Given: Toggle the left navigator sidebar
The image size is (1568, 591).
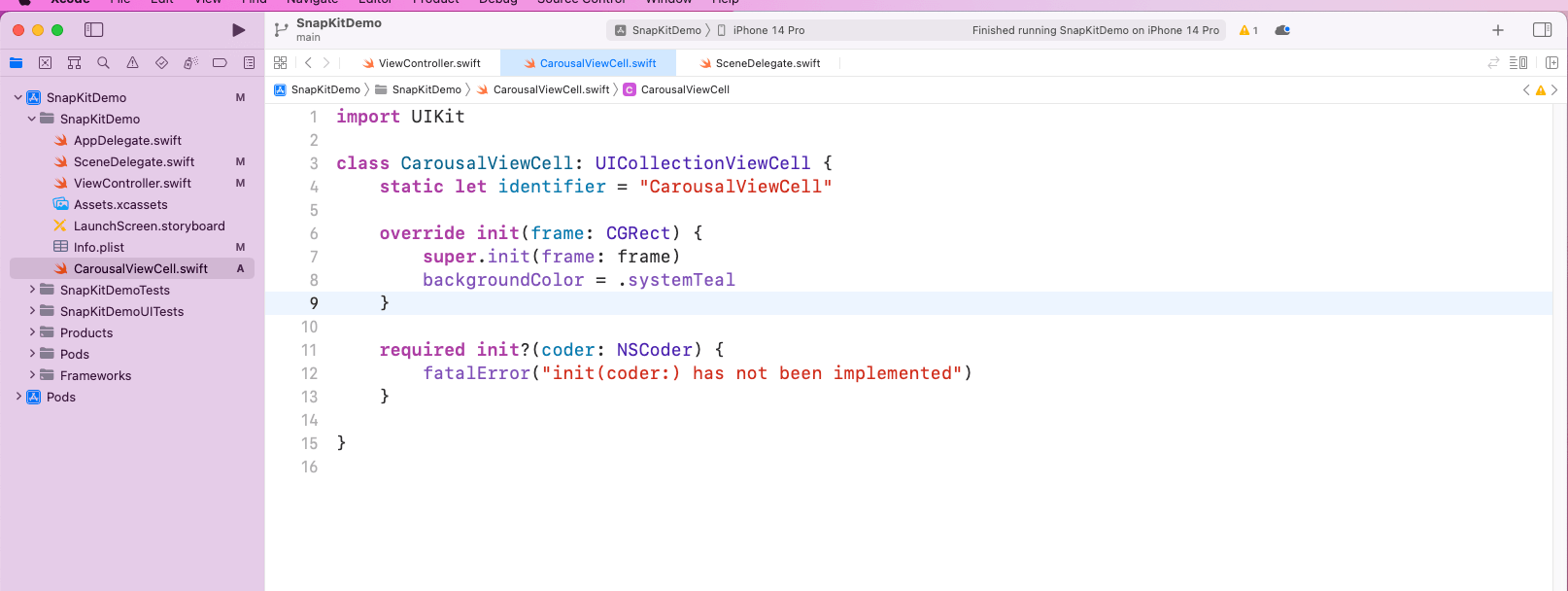Looking at the screenshot, I should [94, 30].
